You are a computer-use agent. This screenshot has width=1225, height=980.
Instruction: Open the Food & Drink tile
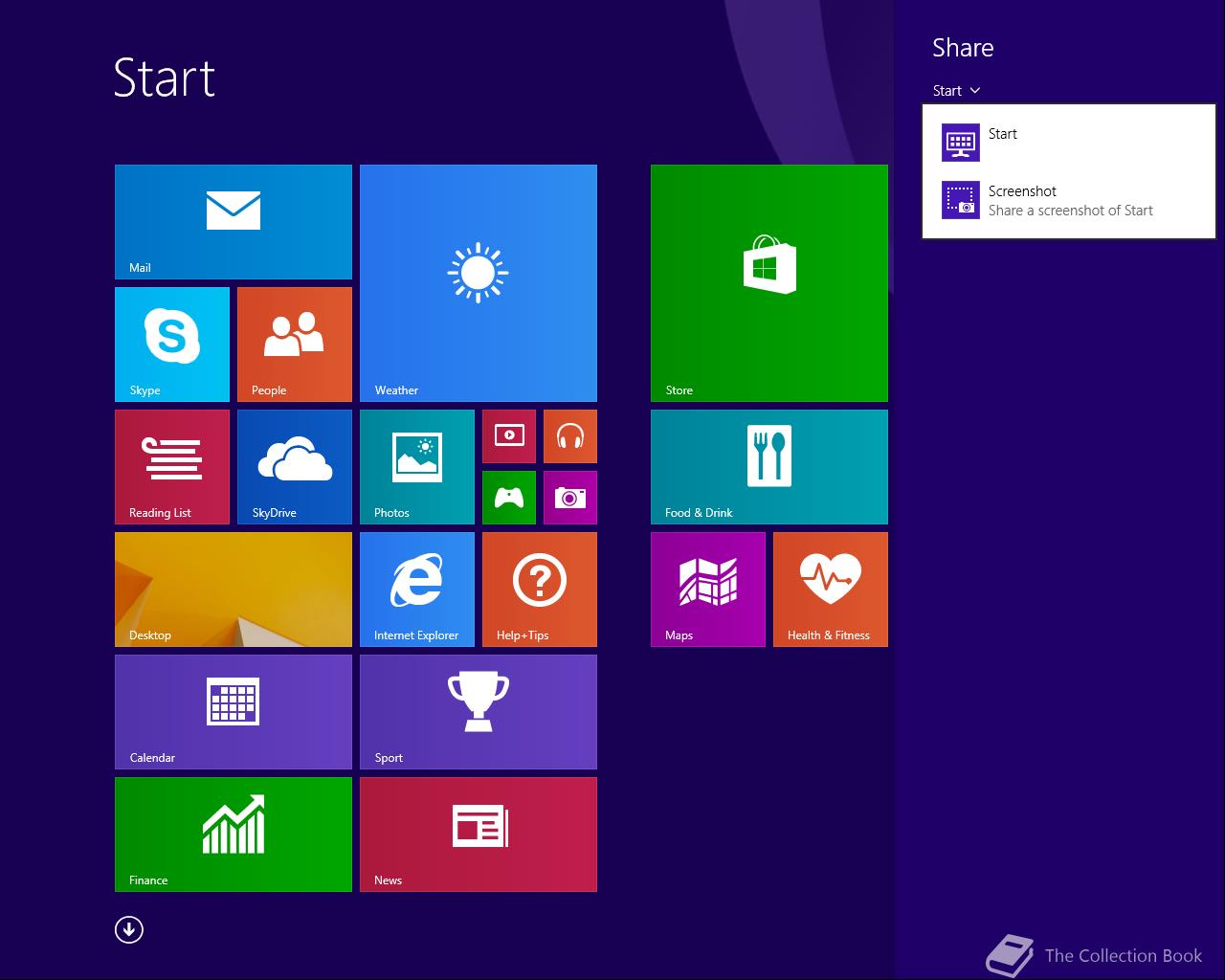(x=769, y=467)
